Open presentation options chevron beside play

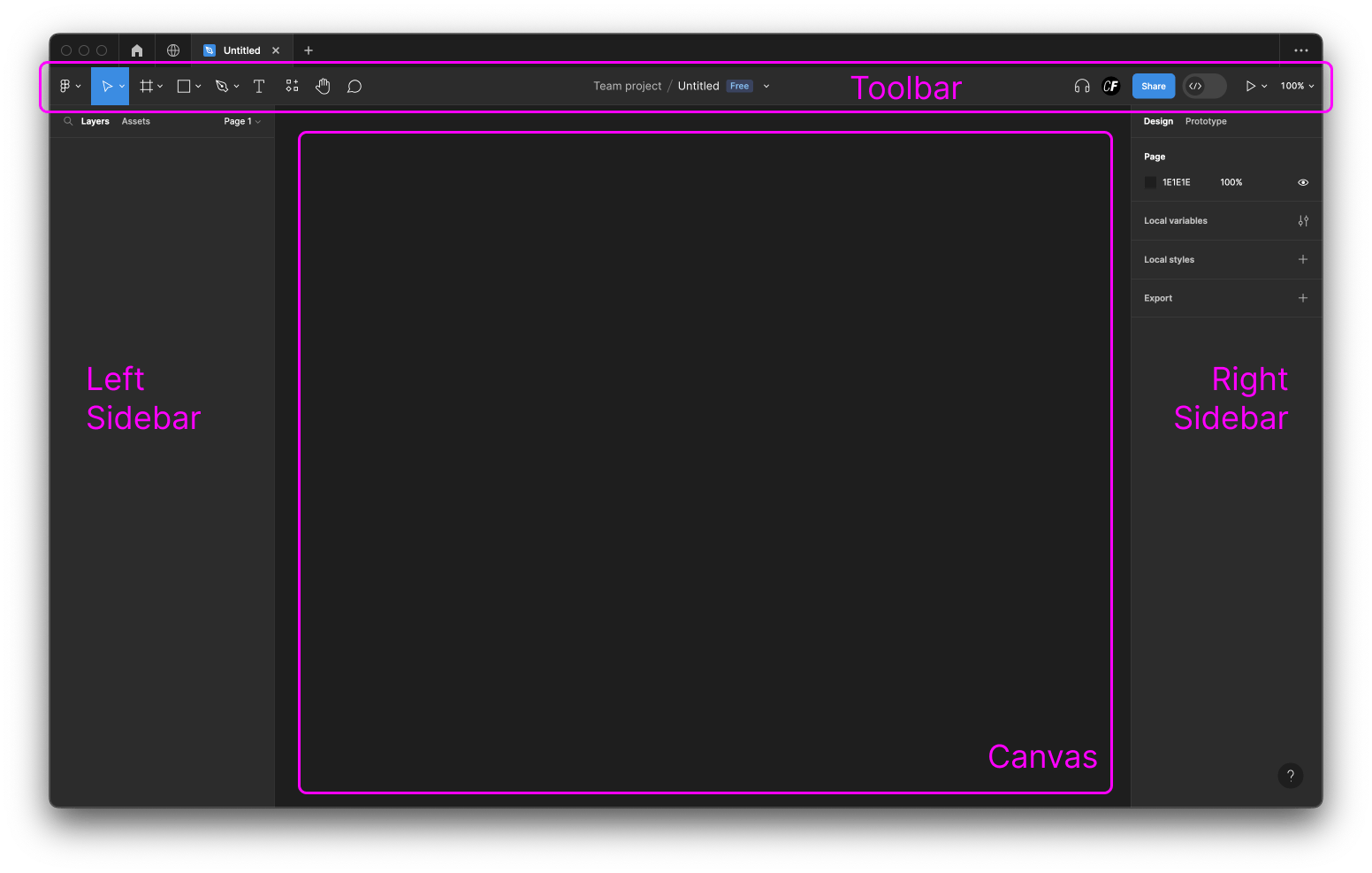[x=1265, y=87]
